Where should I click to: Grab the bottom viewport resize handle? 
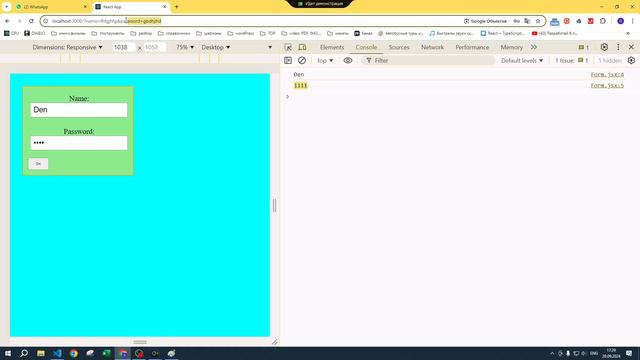(140, 342)
